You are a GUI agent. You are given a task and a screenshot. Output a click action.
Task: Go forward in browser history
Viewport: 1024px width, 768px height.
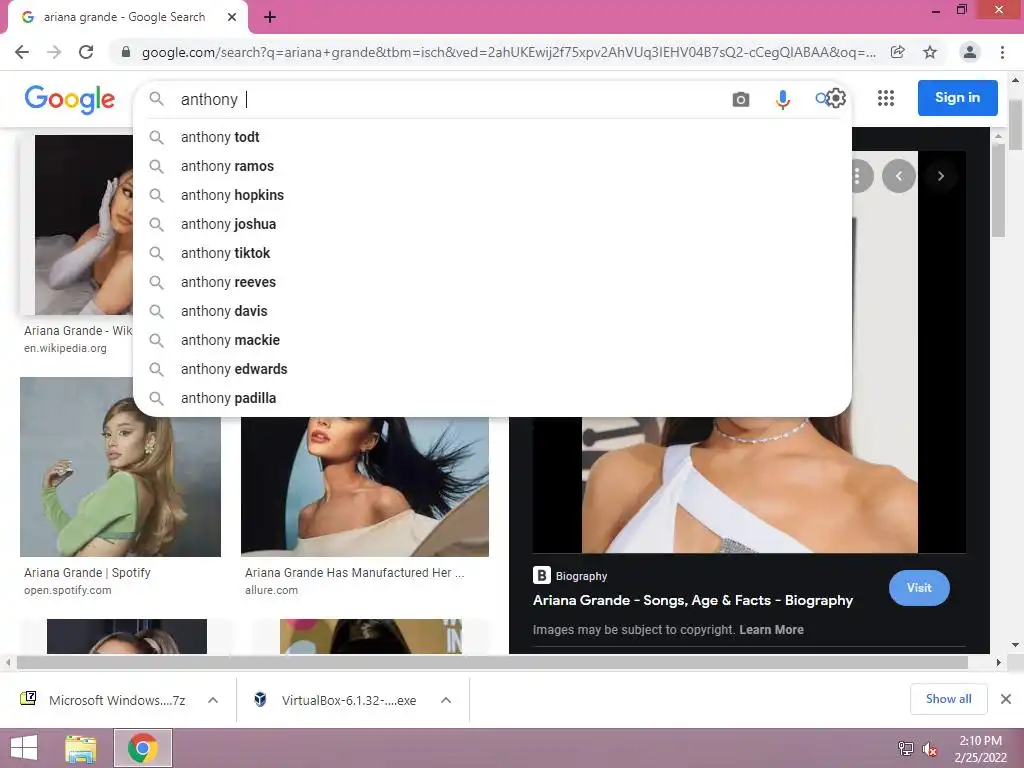click(x=54, y=52)
